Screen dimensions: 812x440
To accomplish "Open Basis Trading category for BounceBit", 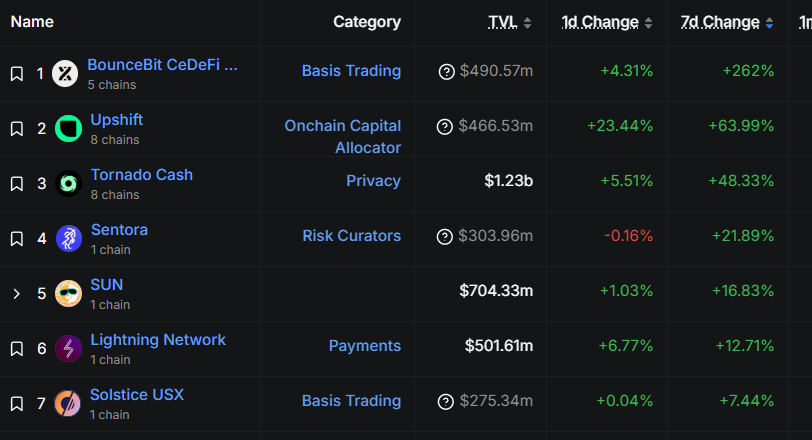I will pos(351,71).
